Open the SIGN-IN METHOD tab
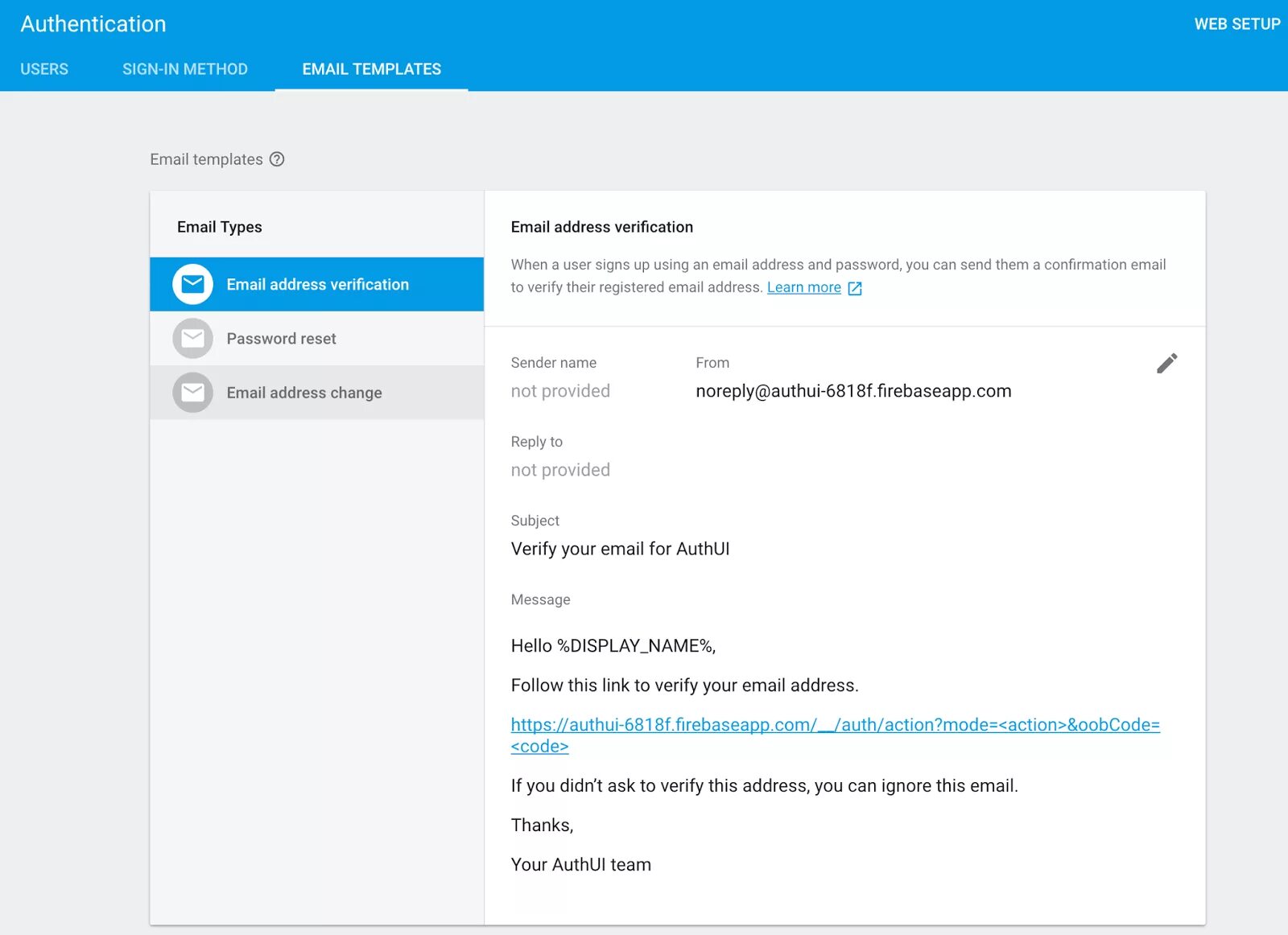 [185, 69]
